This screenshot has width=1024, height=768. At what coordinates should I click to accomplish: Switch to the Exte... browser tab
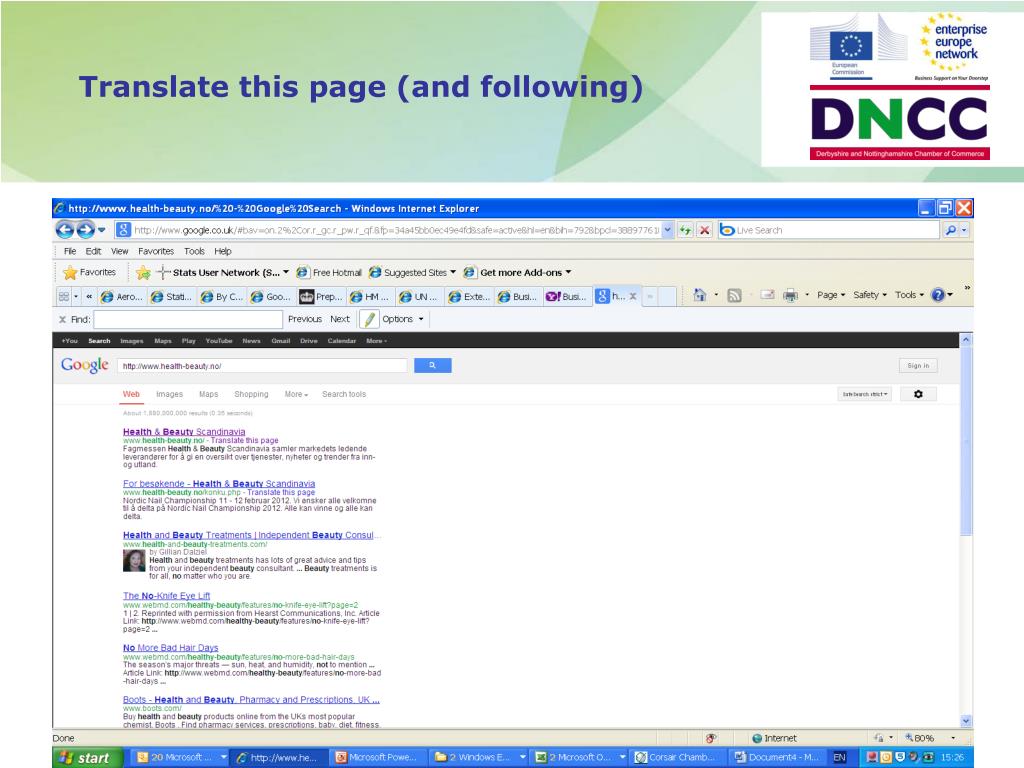point(470,296)
